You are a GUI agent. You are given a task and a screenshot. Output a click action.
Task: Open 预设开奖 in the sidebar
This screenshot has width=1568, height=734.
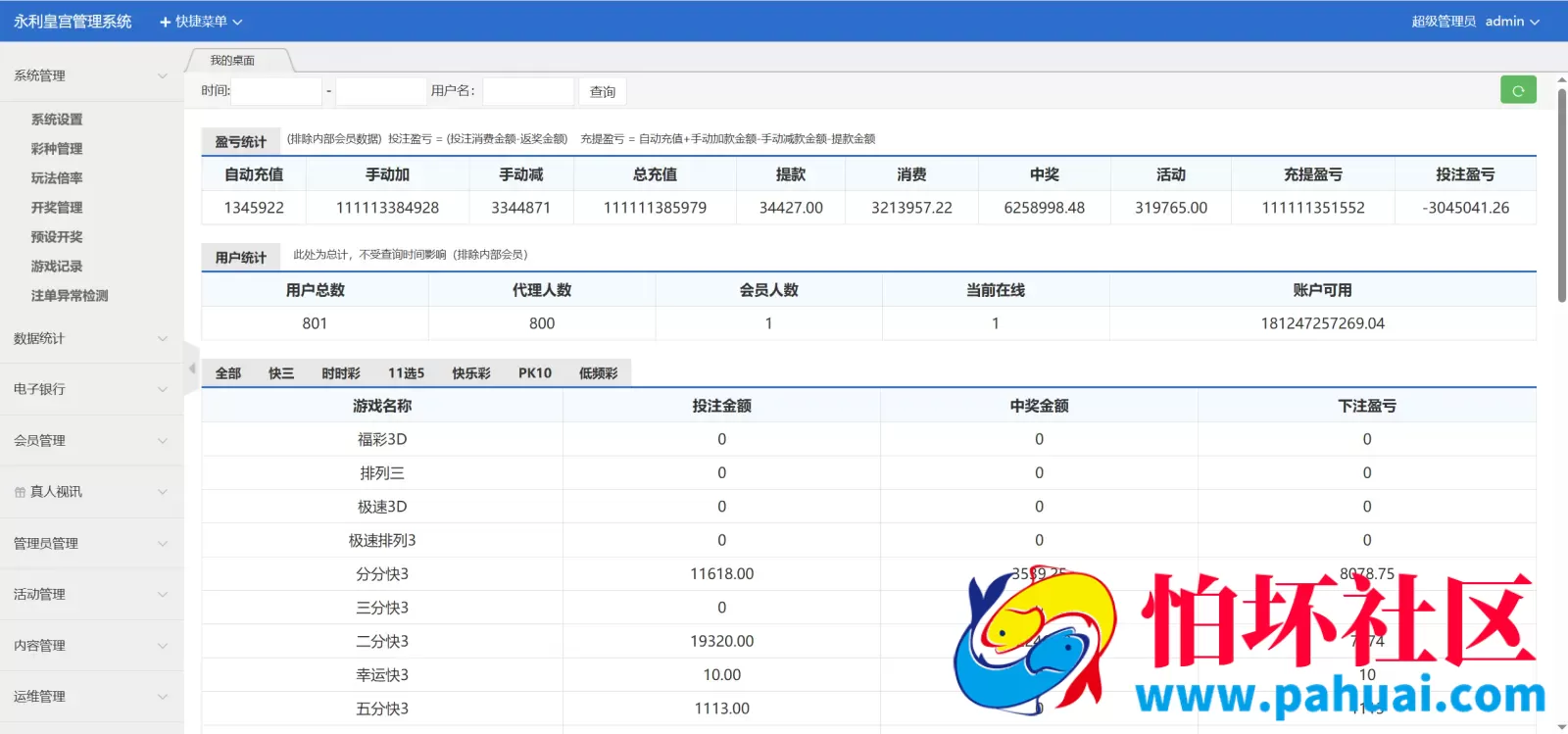click(x=57, y=237)
